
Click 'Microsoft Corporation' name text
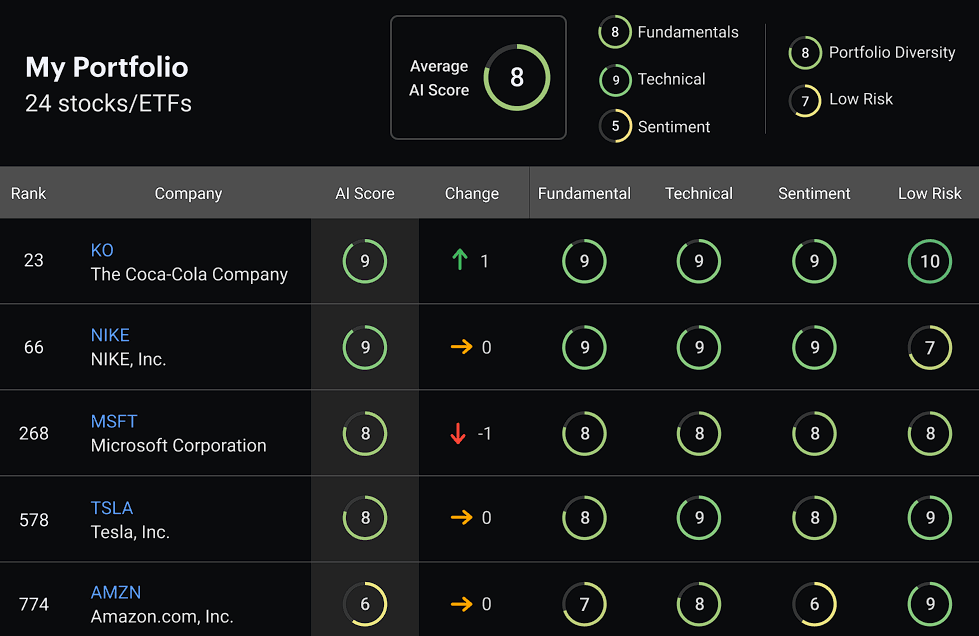(179, 446)
